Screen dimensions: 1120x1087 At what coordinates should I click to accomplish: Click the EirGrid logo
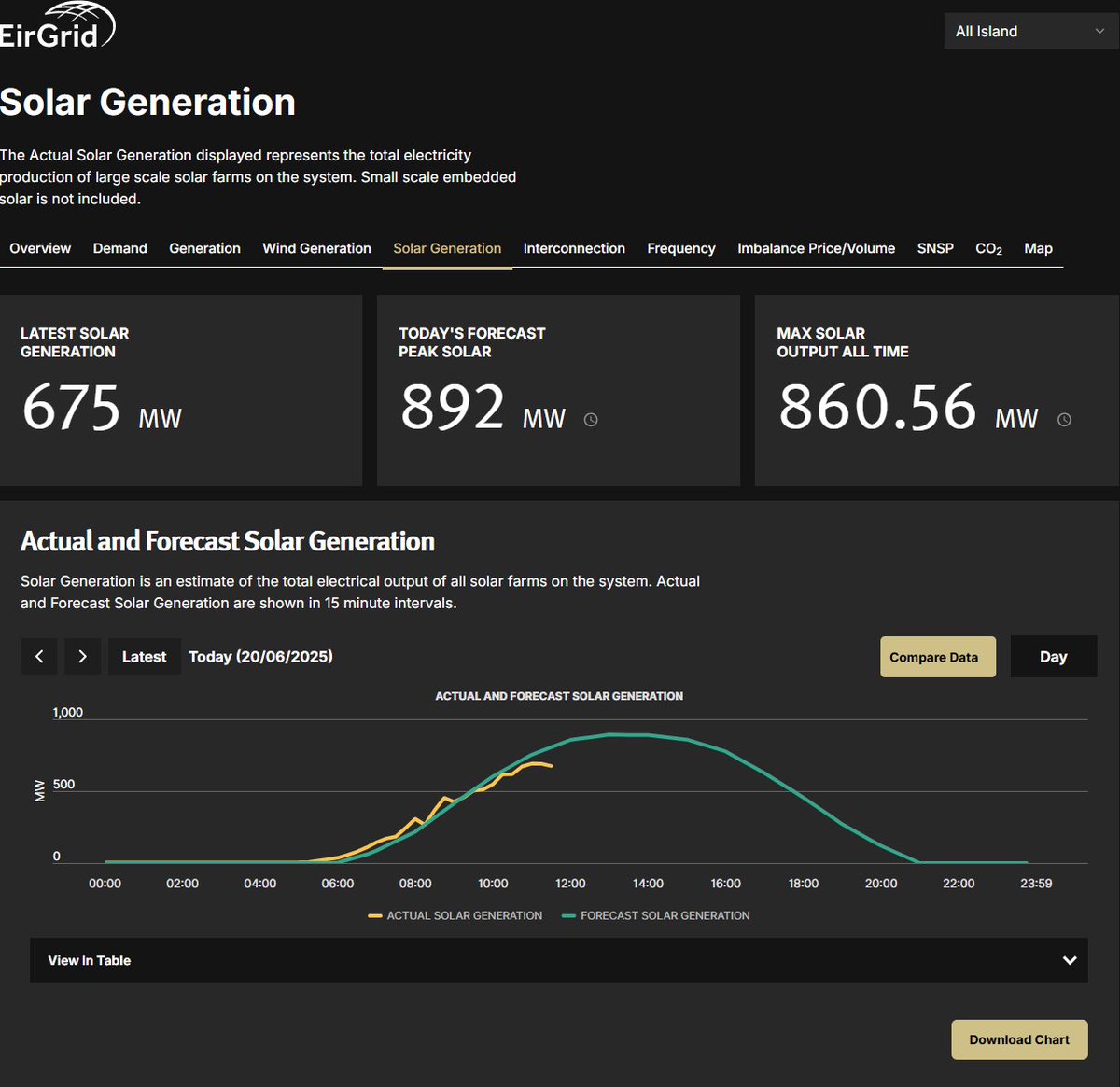[x=57, y=26]
